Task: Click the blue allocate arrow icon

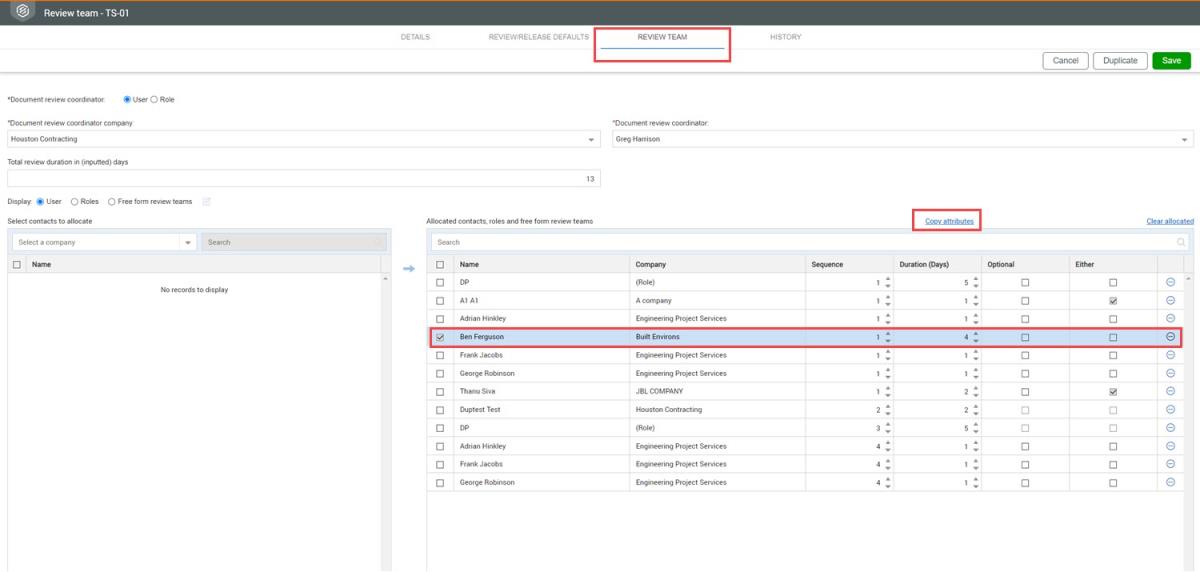Action: pos(408,268)
